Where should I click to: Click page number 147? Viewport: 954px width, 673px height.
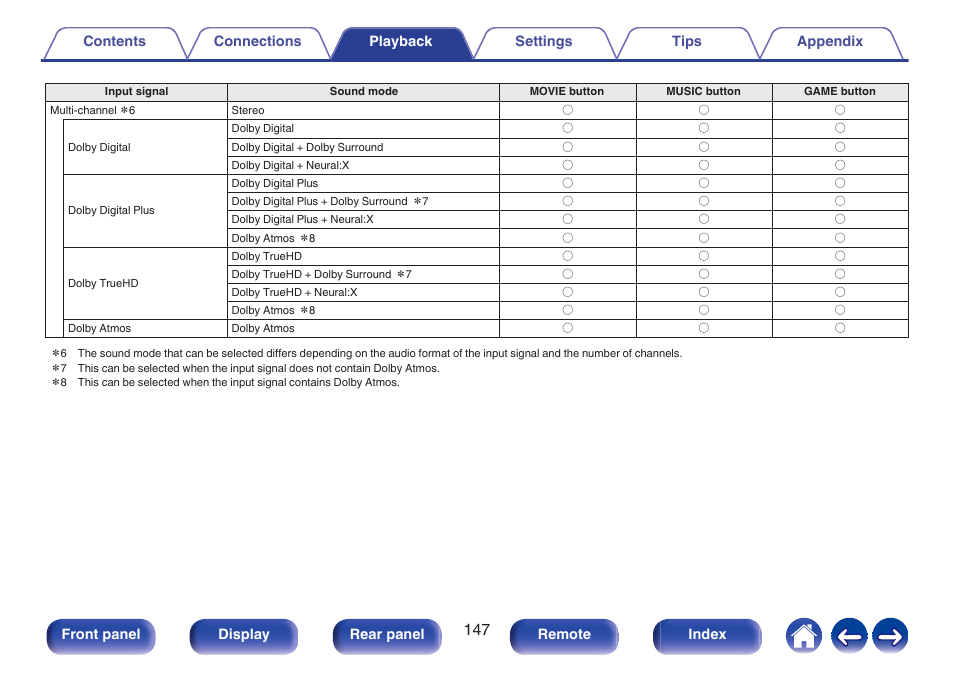[476, 630]
